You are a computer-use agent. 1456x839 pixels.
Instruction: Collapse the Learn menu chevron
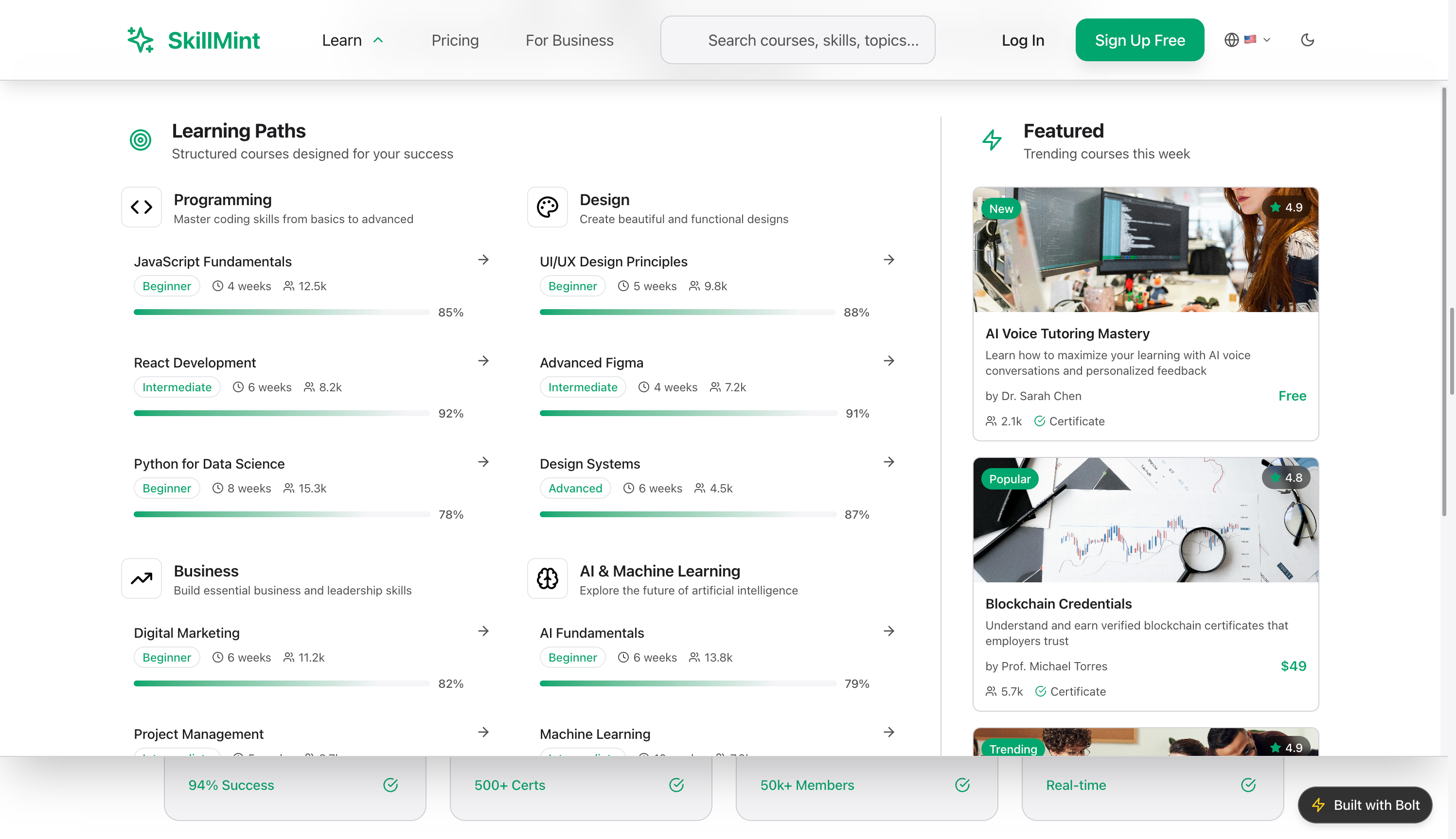tap(378, 40)
